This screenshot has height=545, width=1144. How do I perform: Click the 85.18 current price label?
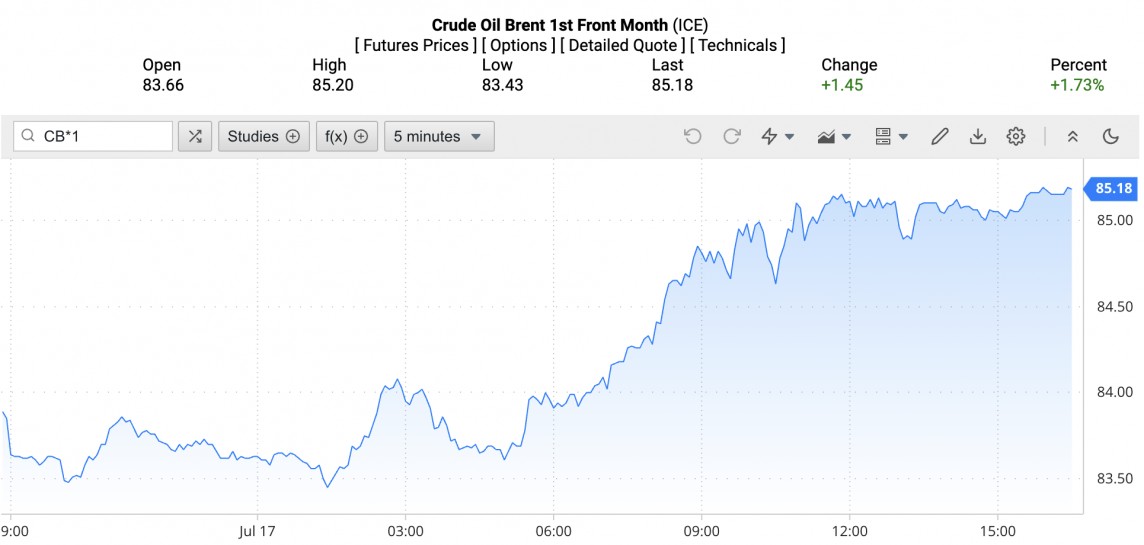pyautogui.click(x=1112, y=188)
